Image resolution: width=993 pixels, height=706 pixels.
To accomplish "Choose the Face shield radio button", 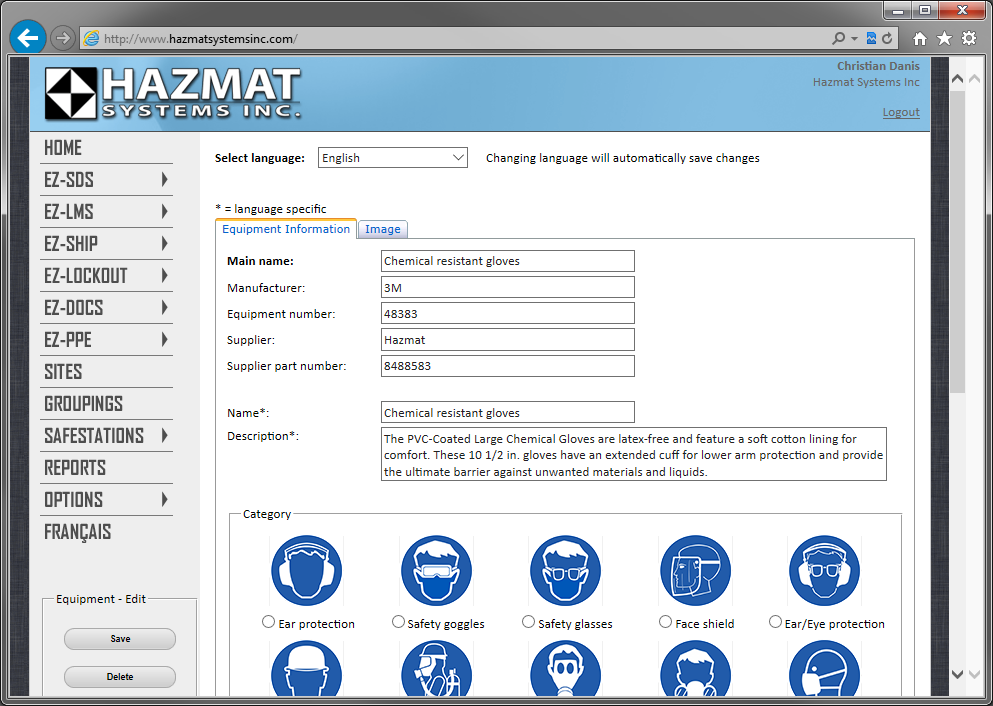I will pos(666,622).
